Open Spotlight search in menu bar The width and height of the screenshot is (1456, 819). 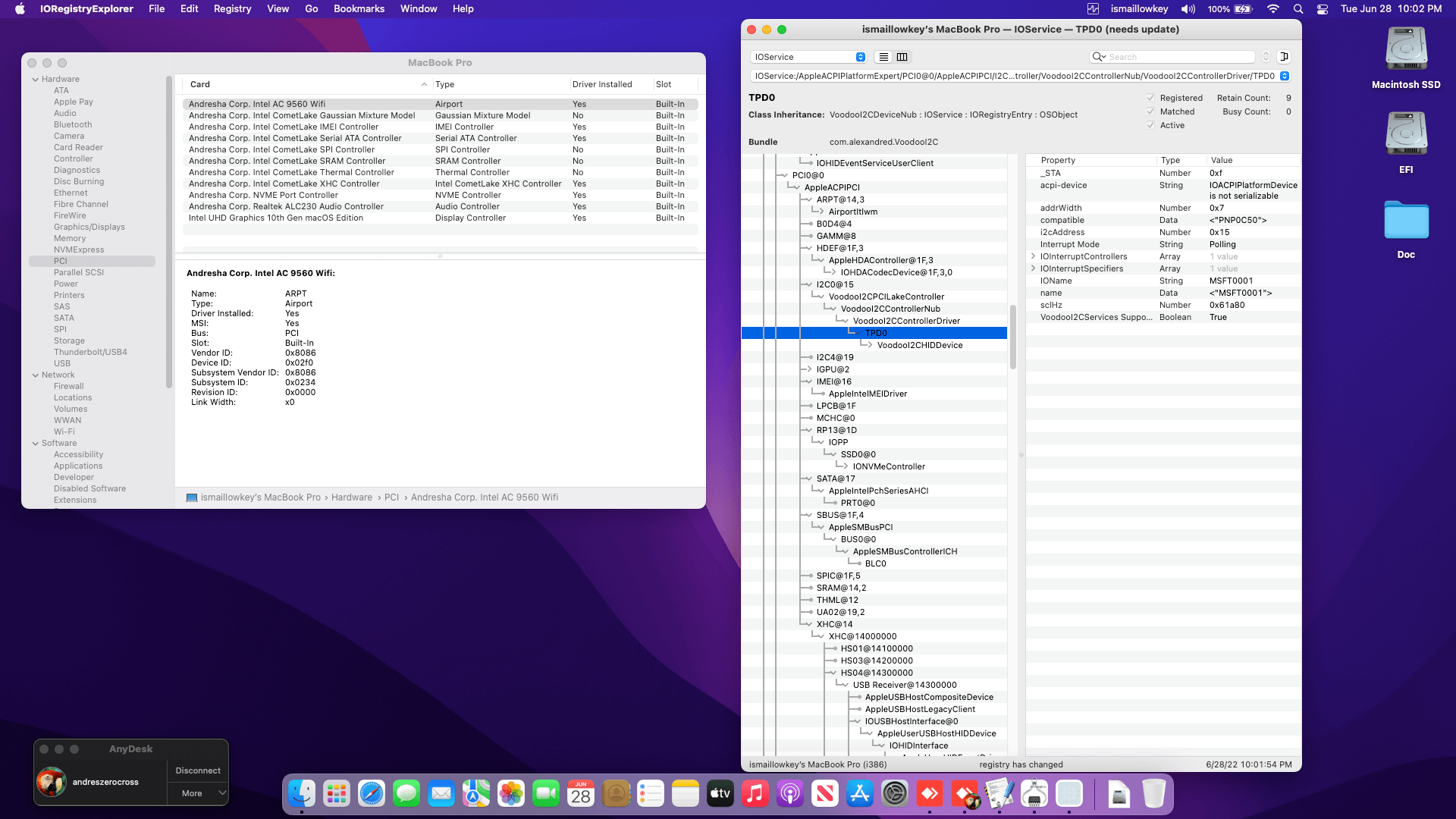coord(1298,9)
